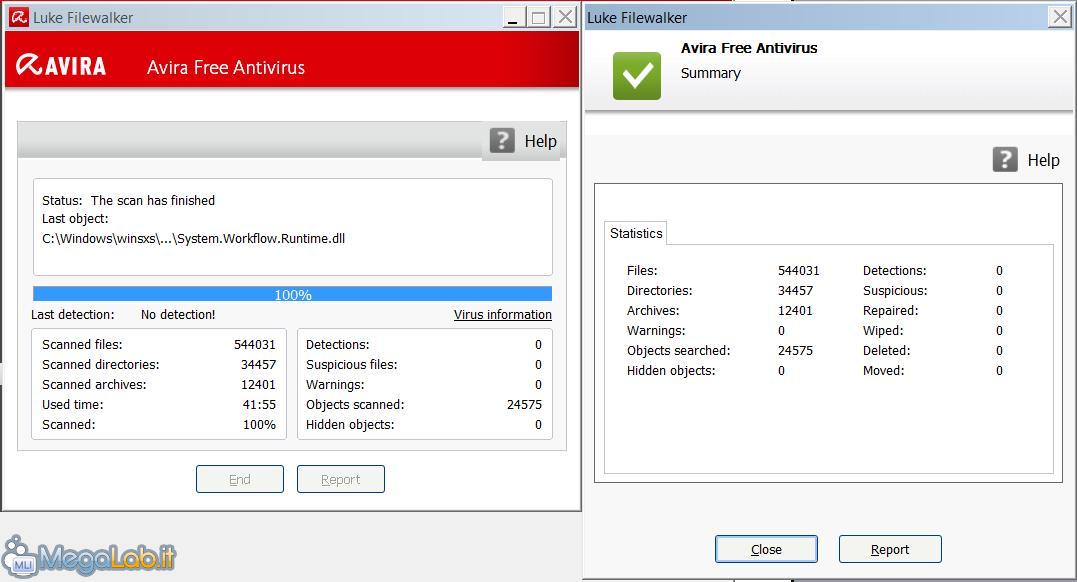Screen dimensions: 1077x582
Task: Click the 'Hidden objects:' label in Statistics
Action: click(x=671, y=370)
